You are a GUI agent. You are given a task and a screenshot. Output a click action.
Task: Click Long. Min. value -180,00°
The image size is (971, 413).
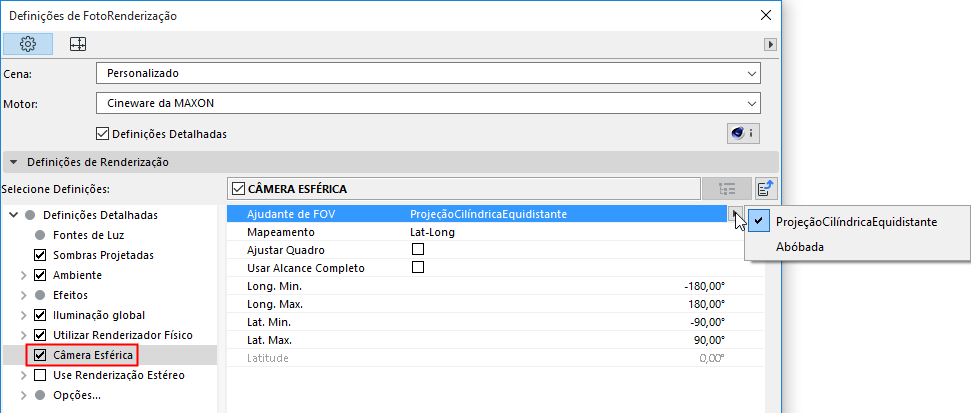coord(705,287)
